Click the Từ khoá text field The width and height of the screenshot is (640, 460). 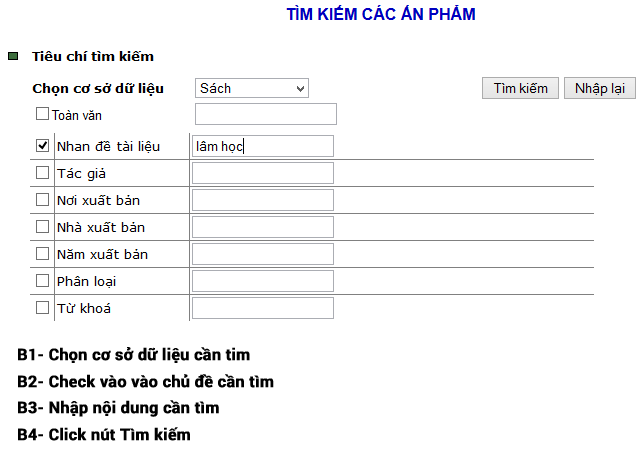pyautogui.click(x=262, y=308)
